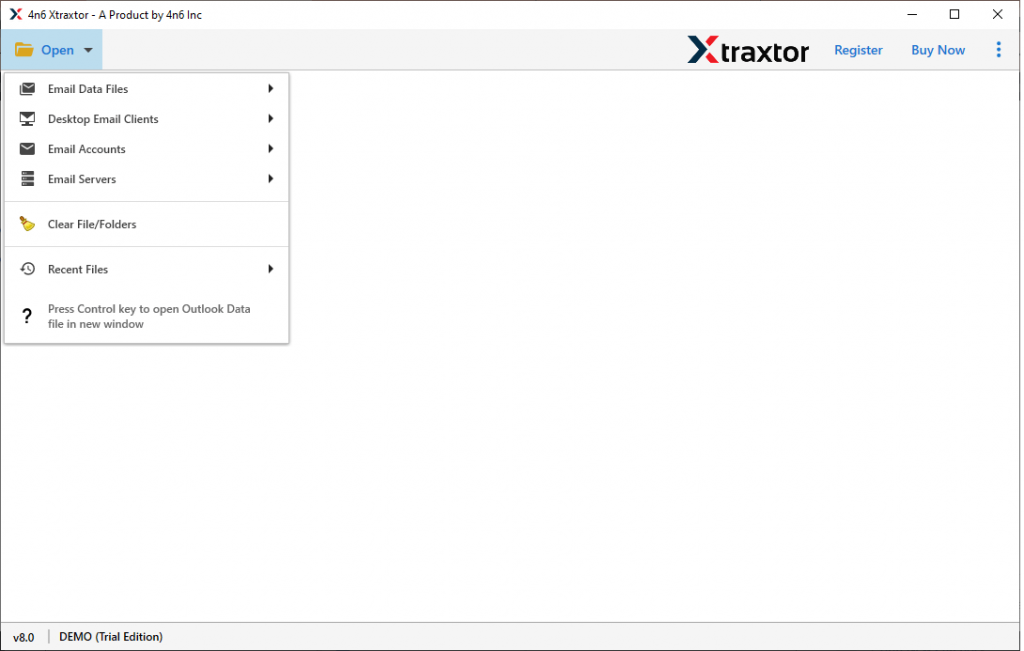Click the Desktop Email Clients monitor icon

[x=26, y=118]
